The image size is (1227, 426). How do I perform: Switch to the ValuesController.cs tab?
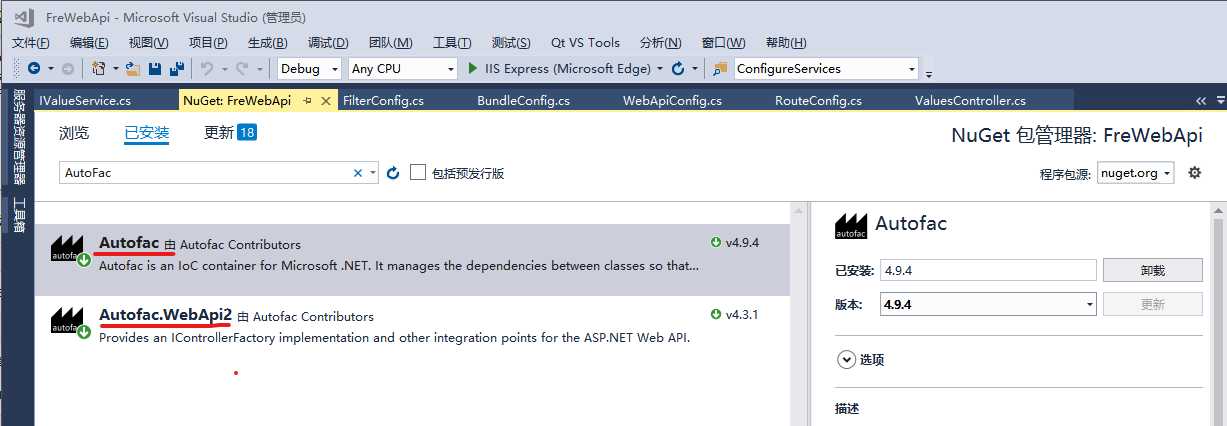point(970,101)
